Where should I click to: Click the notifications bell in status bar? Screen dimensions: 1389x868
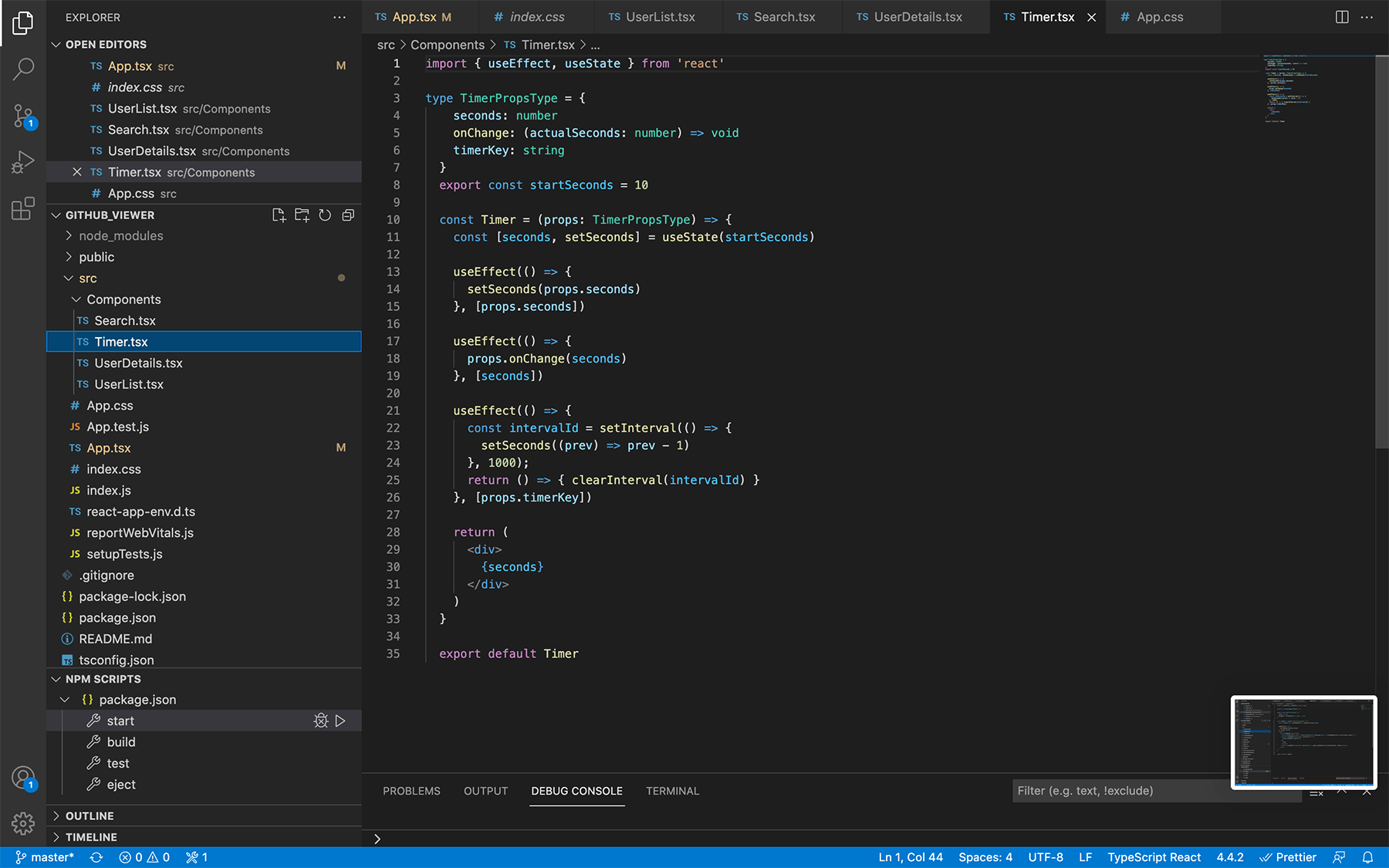(x=1367, y=857)
